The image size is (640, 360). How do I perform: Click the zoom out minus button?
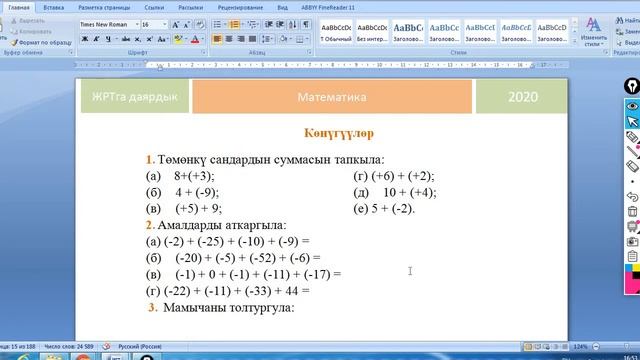point(596,347)
